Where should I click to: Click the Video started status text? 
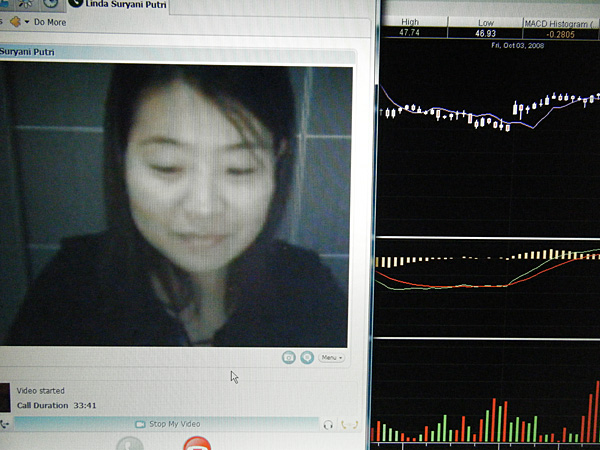[x=41, y=391]
